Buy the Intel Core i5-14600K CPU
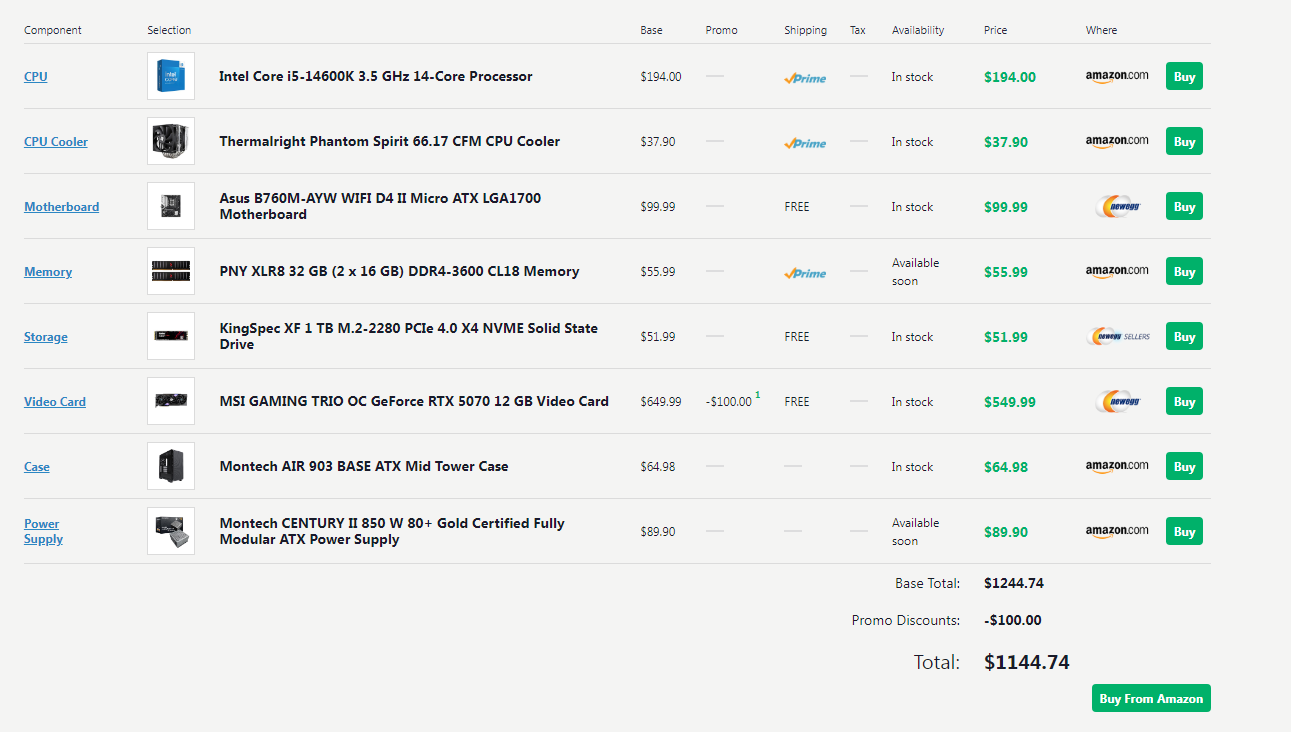 (1184, 76)
